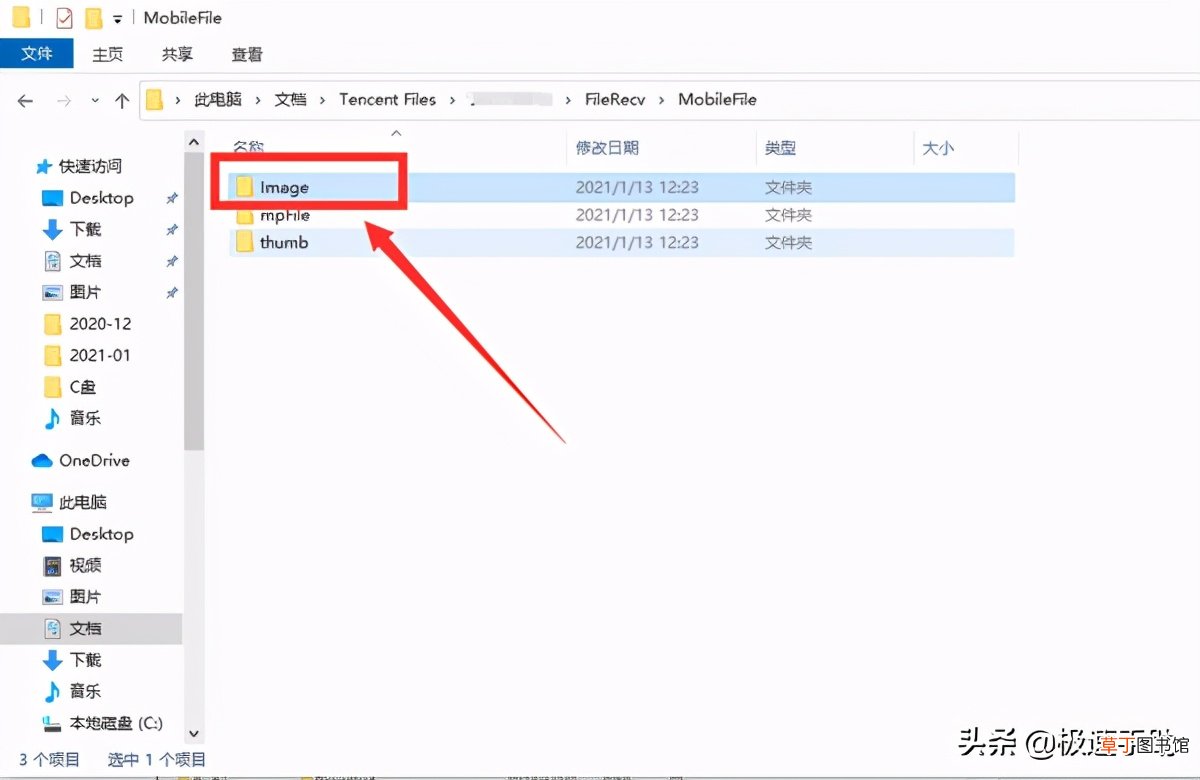This screenshot has height=780, width=1200.
Task: Go up one folder level arrow
Action: pos(122,100)
